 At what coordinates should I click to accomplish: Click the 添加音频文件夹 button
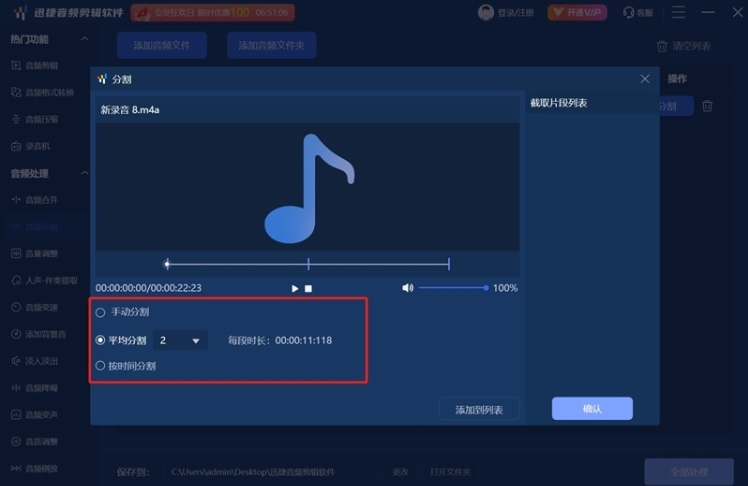(x=271, y=45)
